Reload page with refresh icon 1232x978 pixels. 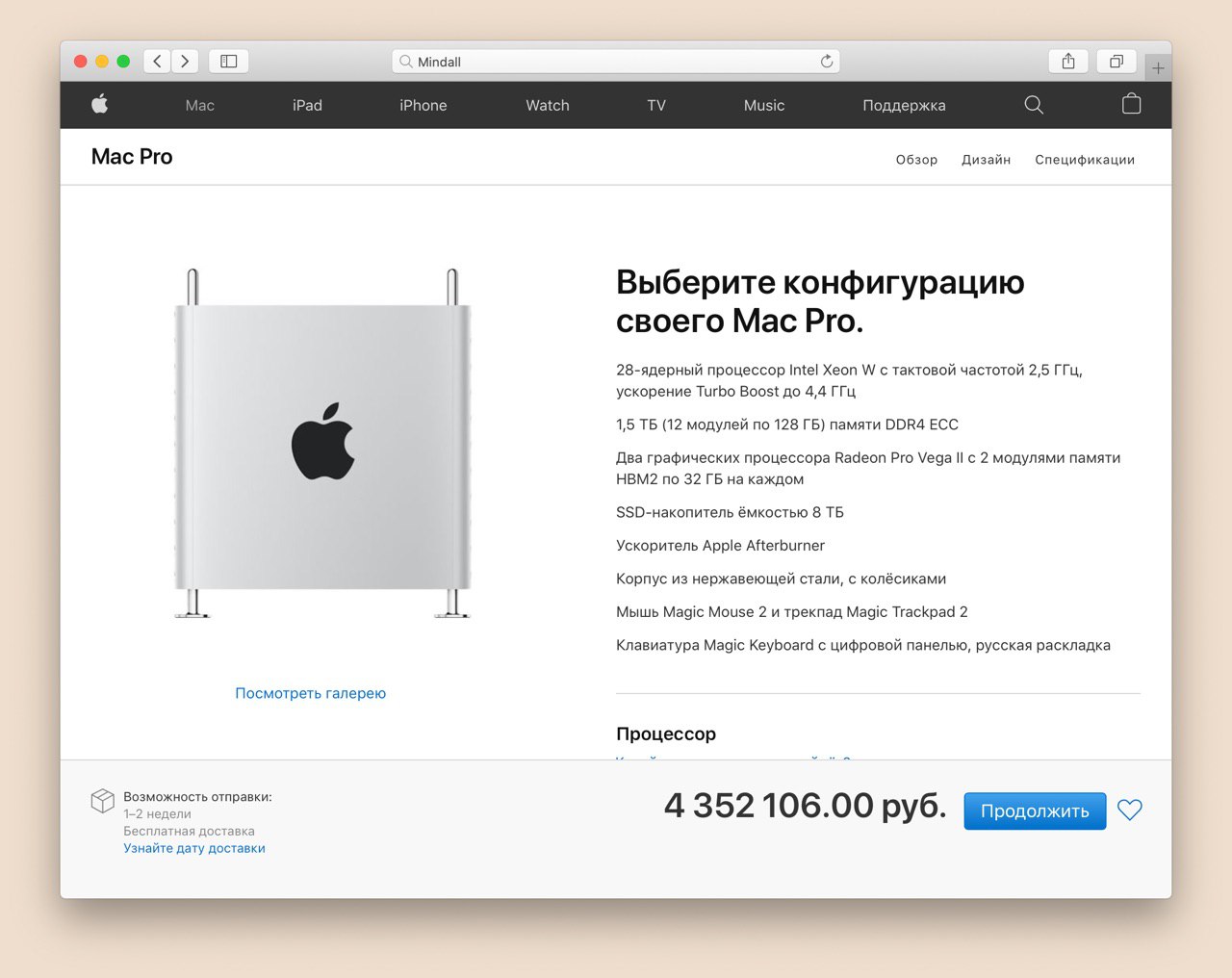827,62
